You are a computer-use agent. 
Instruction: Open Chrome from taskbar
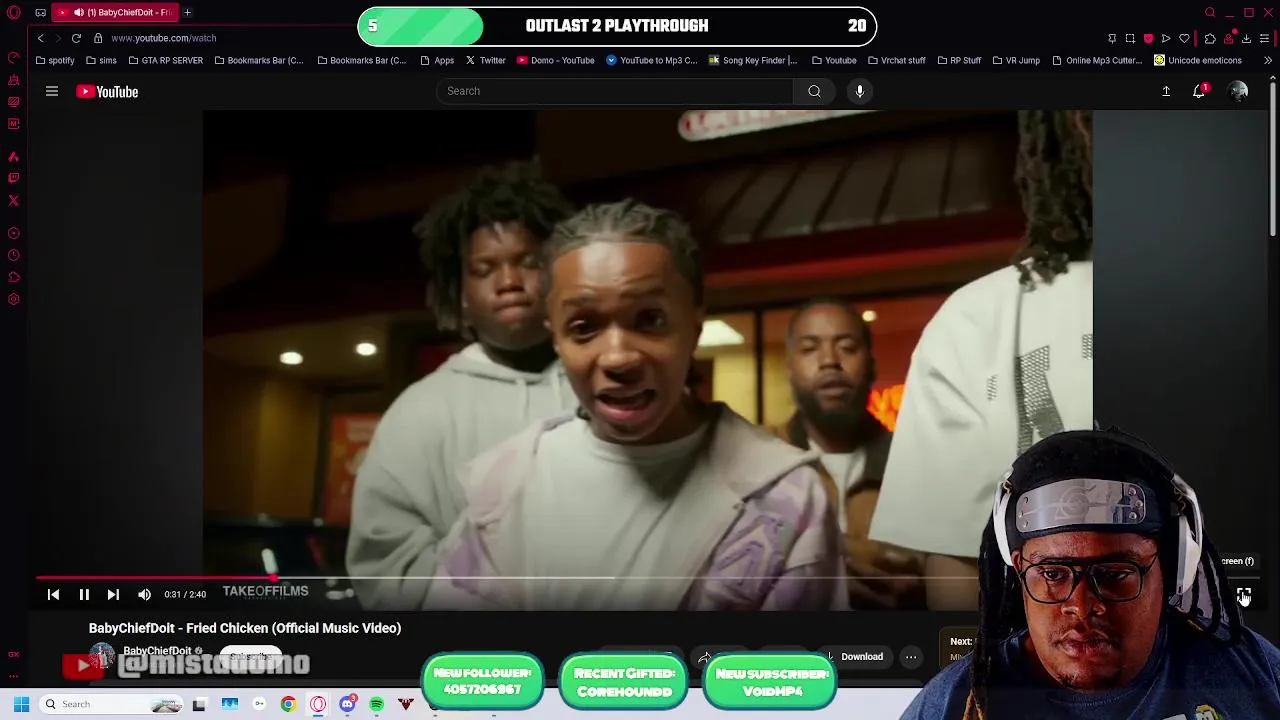(x=288, y=704)
